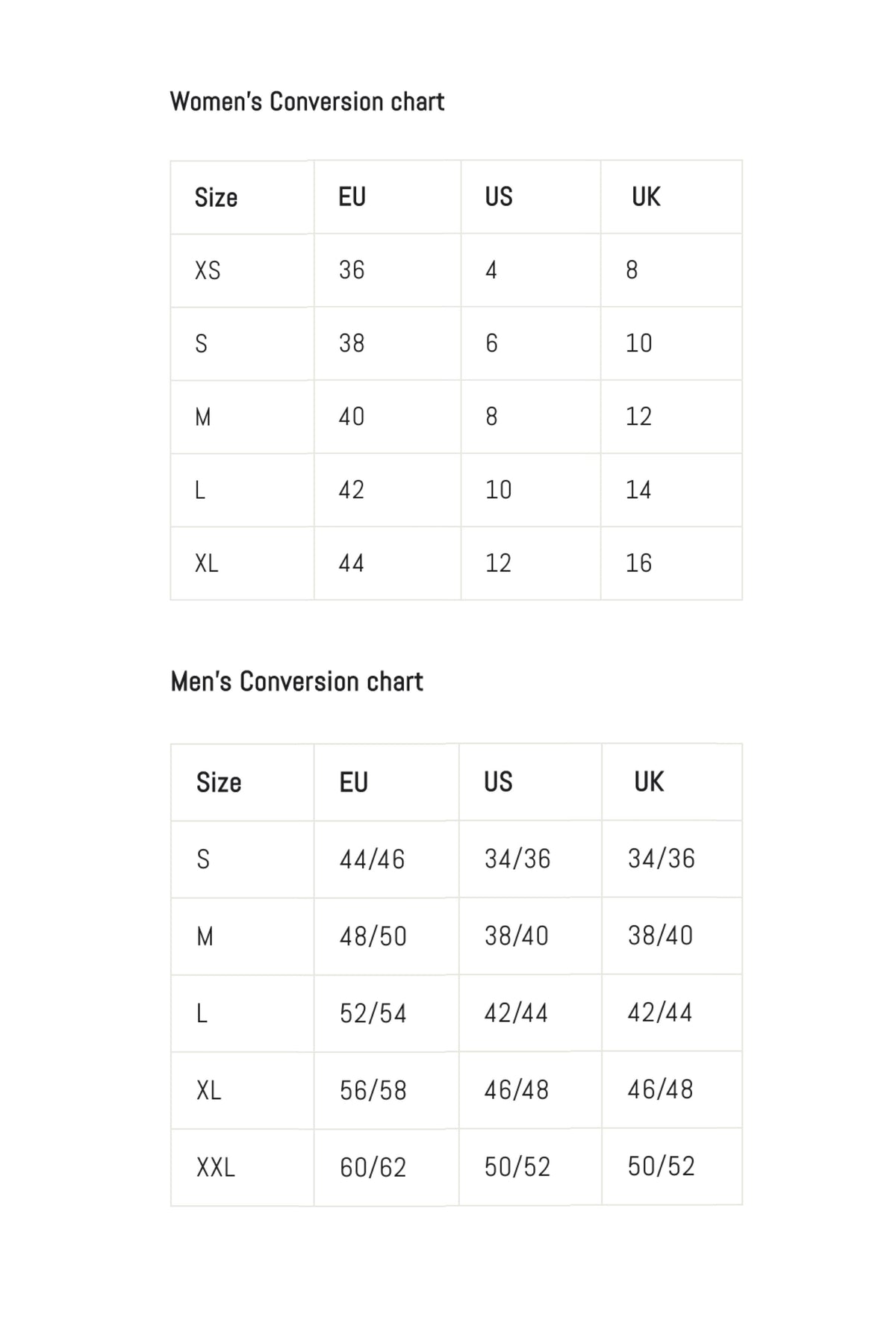
Task: Click the US header in women's chart
Action: point(499,197)
